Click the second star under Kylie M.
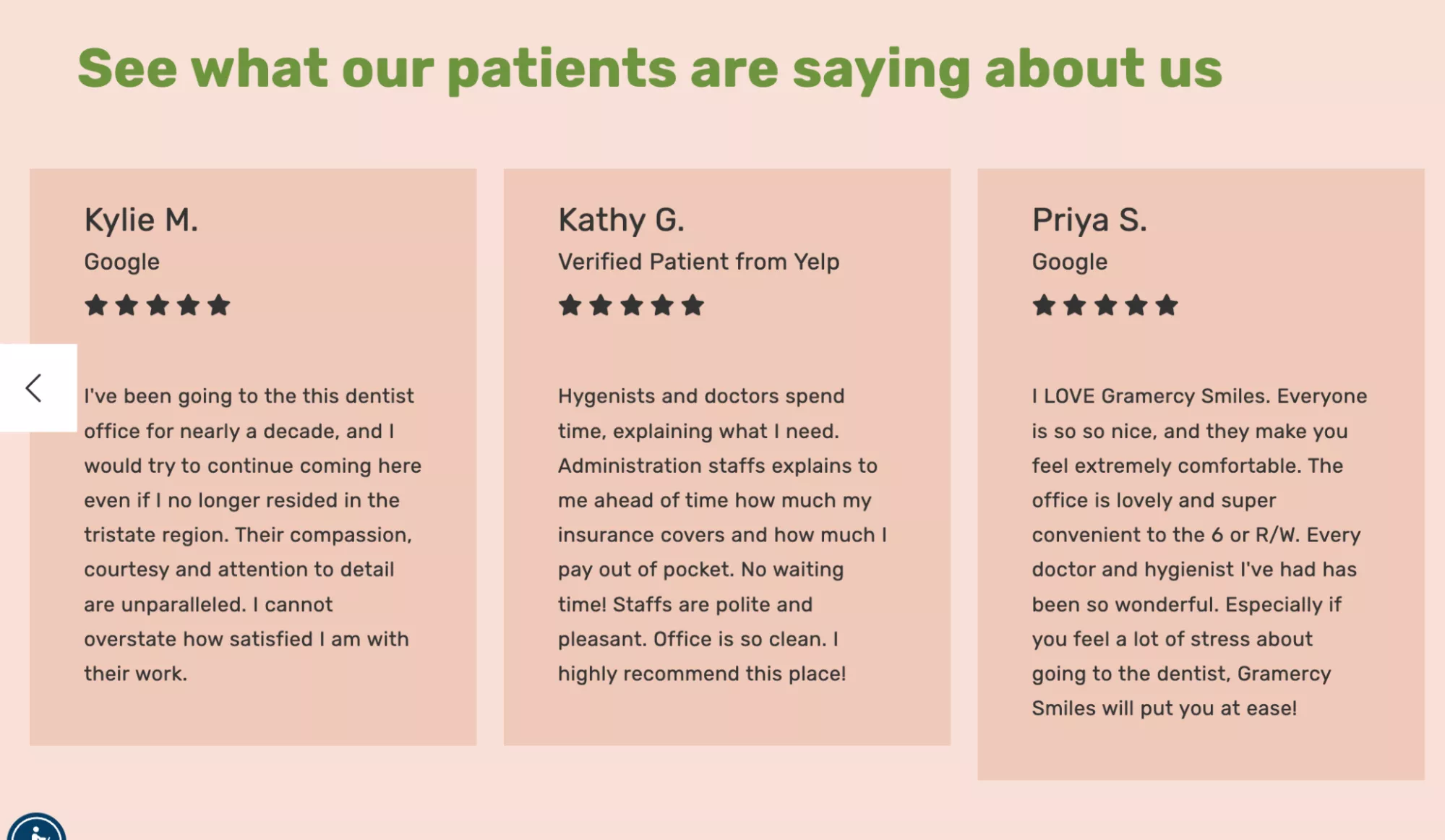This screenshot has height=840, width=1445. 128,306
